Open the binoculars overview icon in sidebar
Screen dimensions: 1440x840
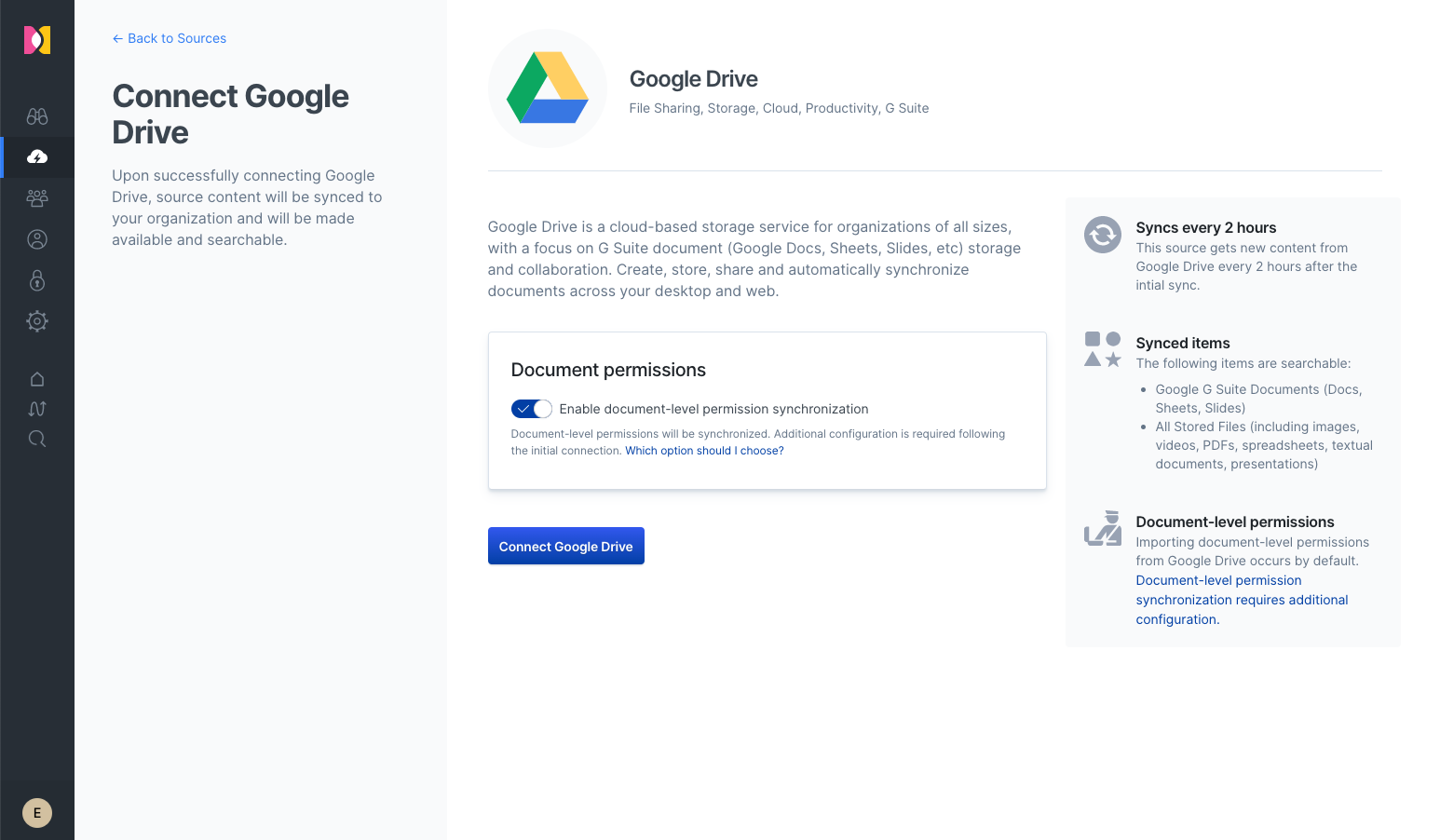[37, 116]
